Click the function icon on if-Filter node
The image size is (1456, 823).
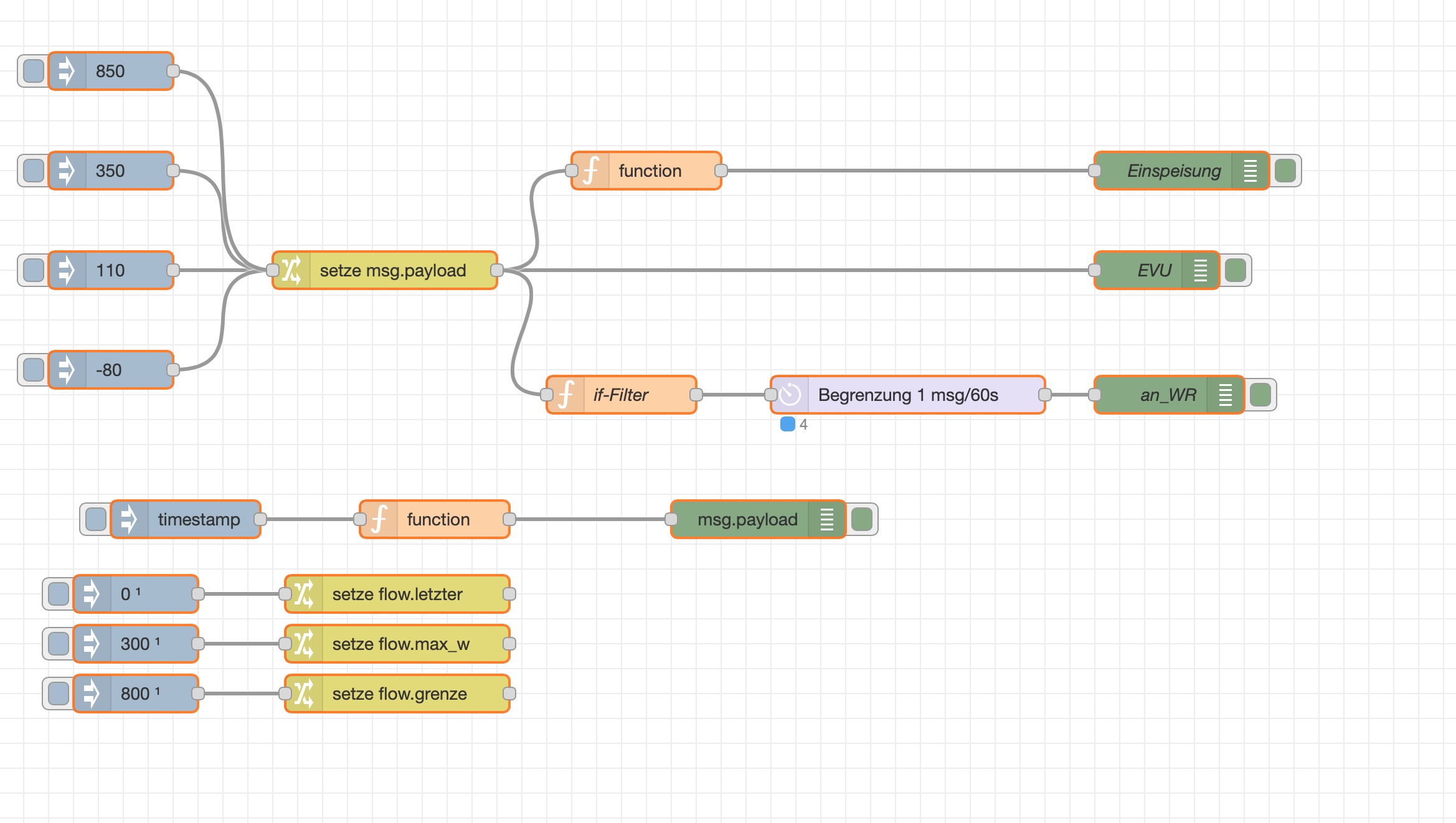pyautogui.click(x=565, y=395)
